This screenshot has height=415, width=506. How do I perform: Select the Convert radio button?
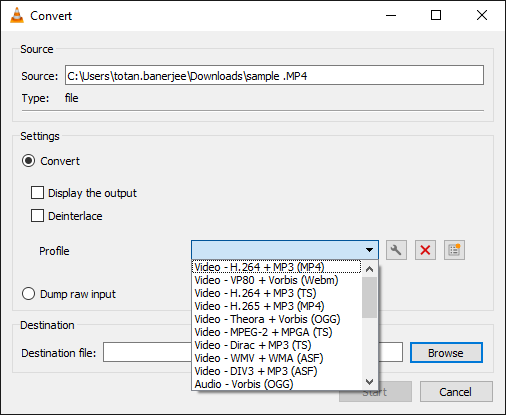click(x=28, y=161)
